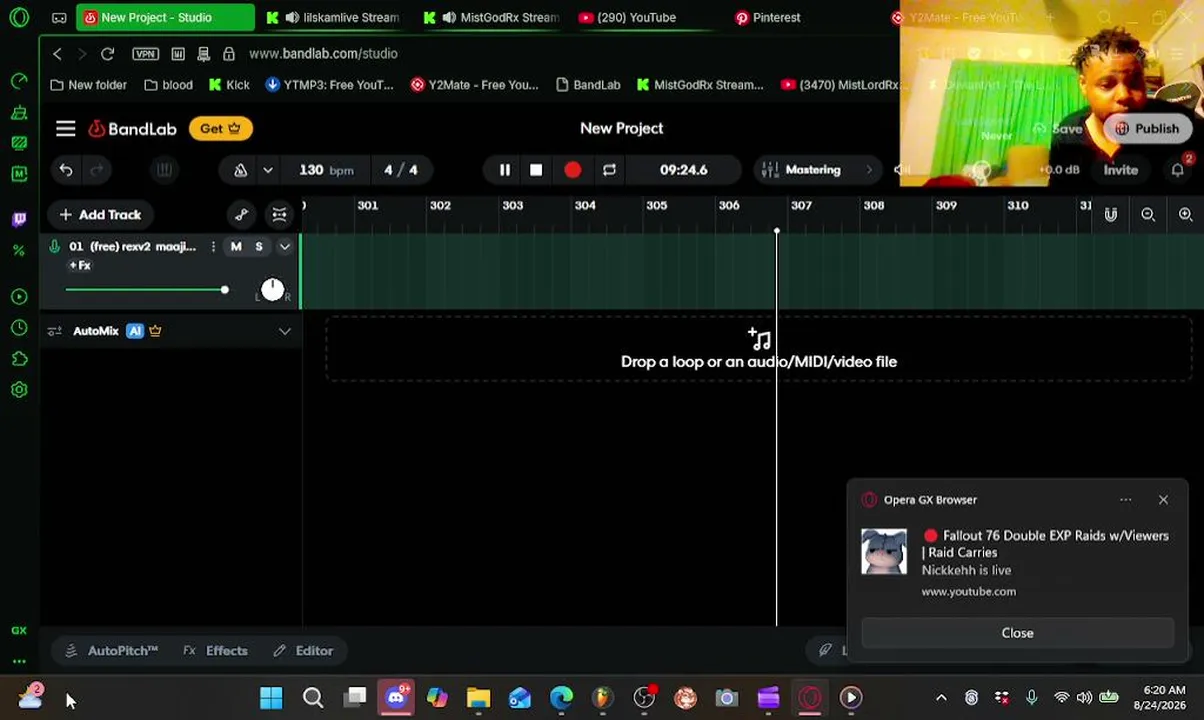Open the AutoPitch tab
This screenshot has width=1204, height=720.
tap(111, 651)
